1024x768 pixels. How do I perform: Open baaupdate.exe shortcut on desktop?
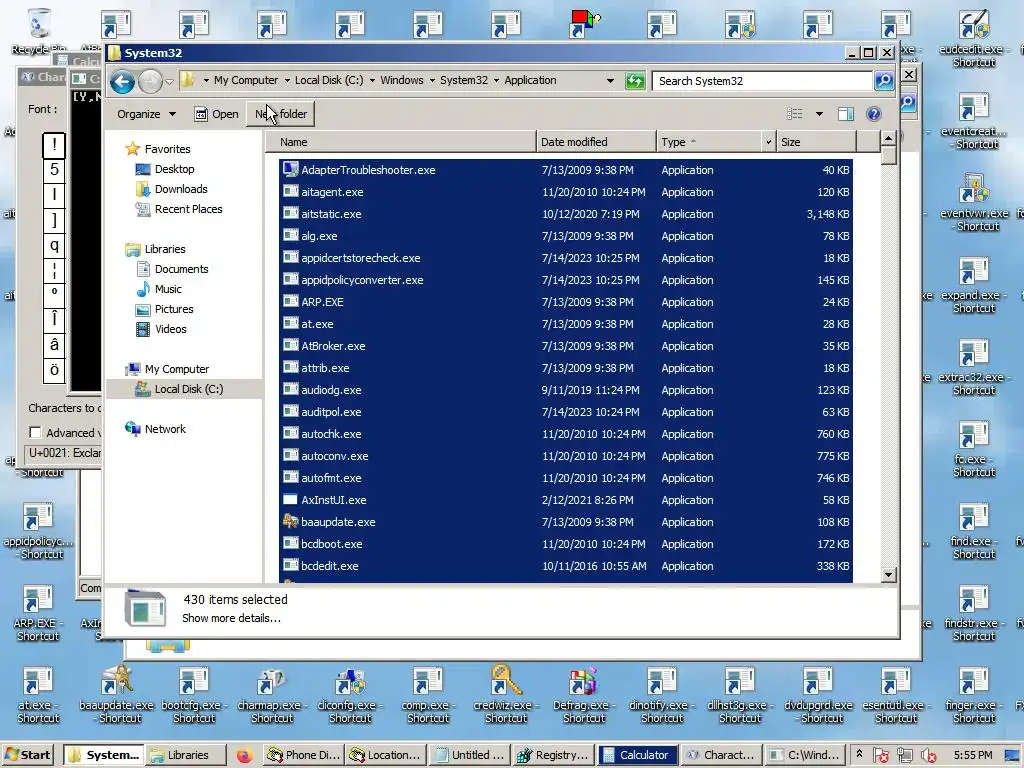coord(117,694)
